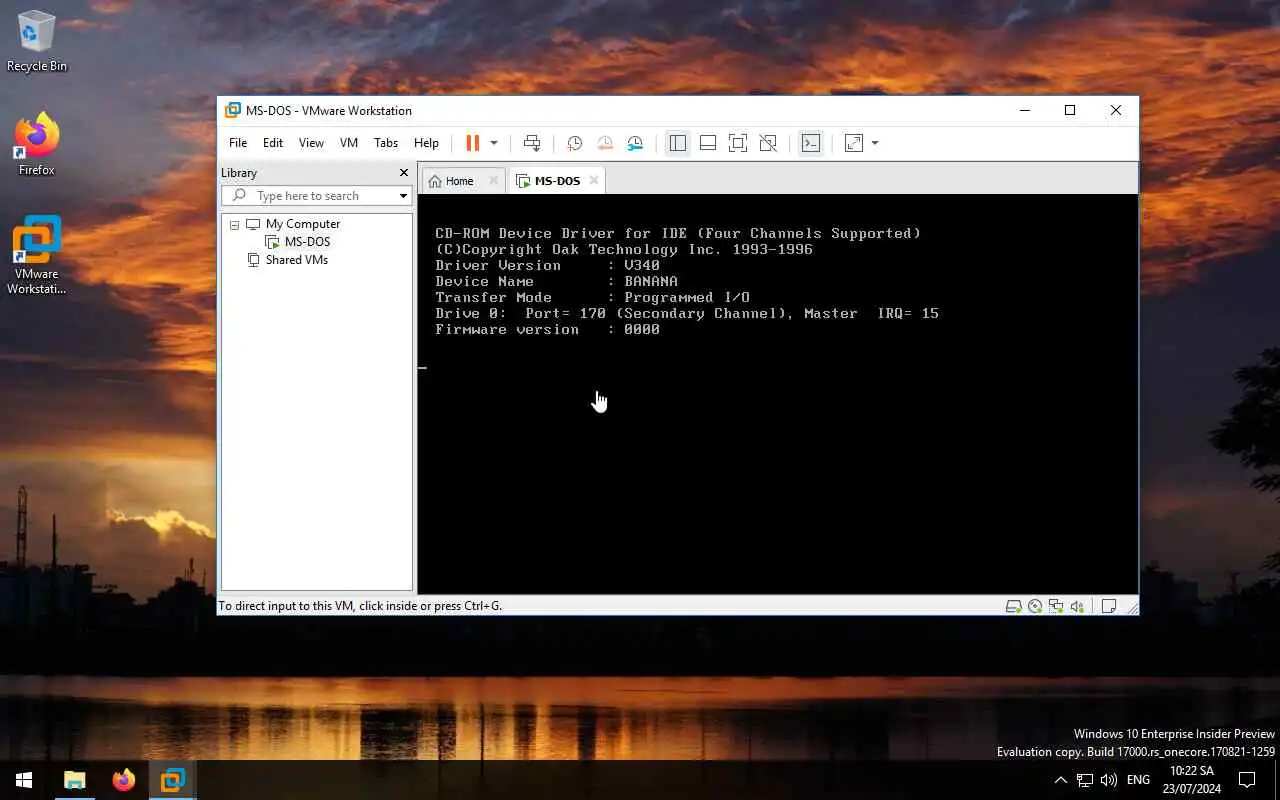Open the VM menu
Image resolution: width=1280 pixels, height=800 pixels.
pos(349,143)
